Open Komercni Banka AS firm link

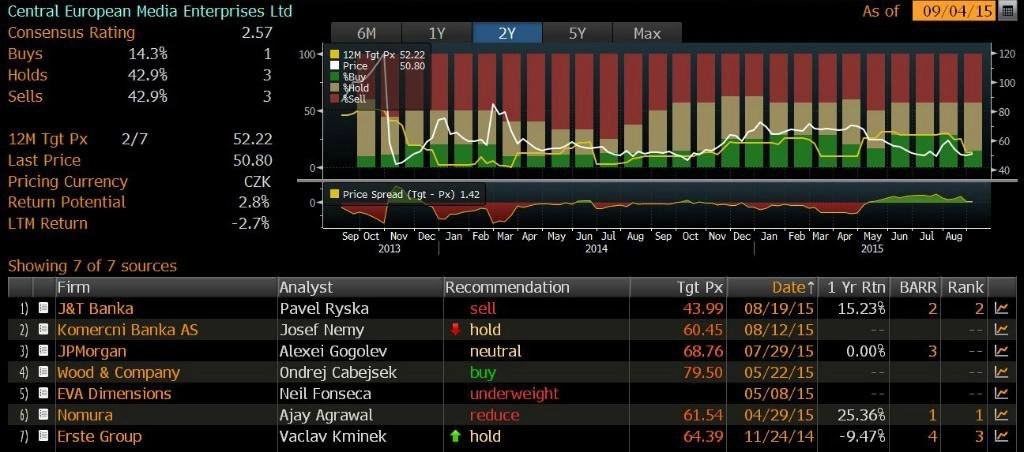[127, 330]
